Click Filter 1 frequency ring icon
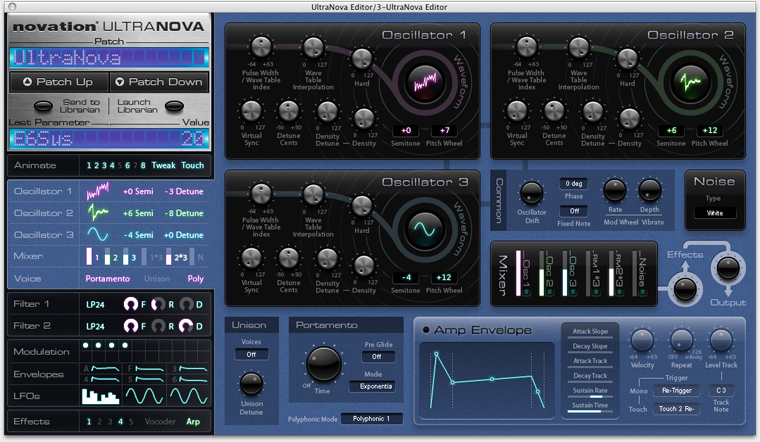 pyautogui.click(x=131, y=304)
